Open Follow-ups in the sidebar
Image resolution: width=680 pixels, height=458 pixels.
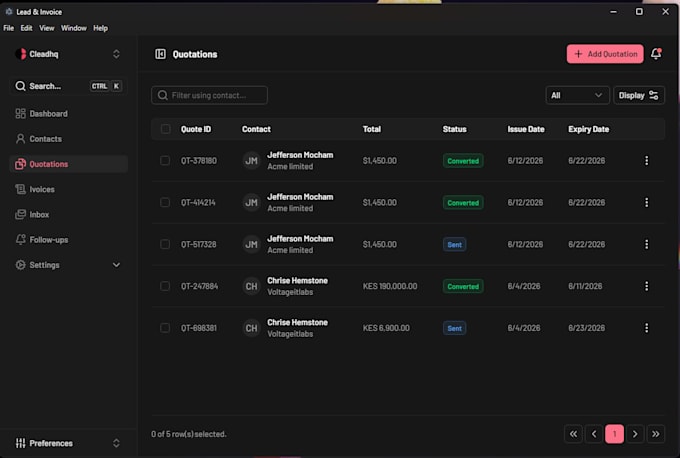[x=68, y=239]
